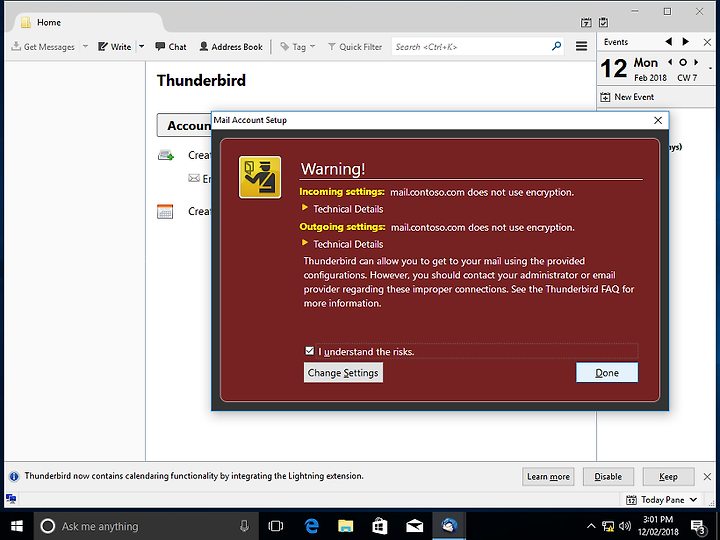Open the tasks tab icon
The image size is (720, 540).
click(603, 22)
